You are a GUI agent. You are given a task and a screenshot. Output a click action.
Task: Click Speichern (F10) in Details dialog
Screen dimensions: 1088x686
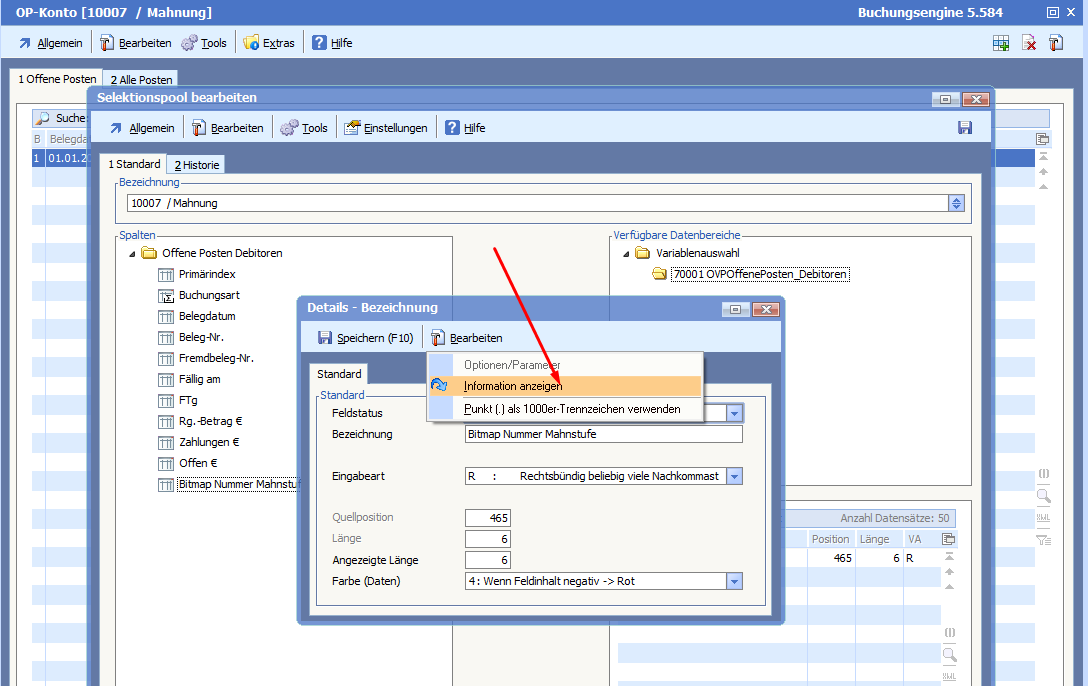(x=365, y=338)
